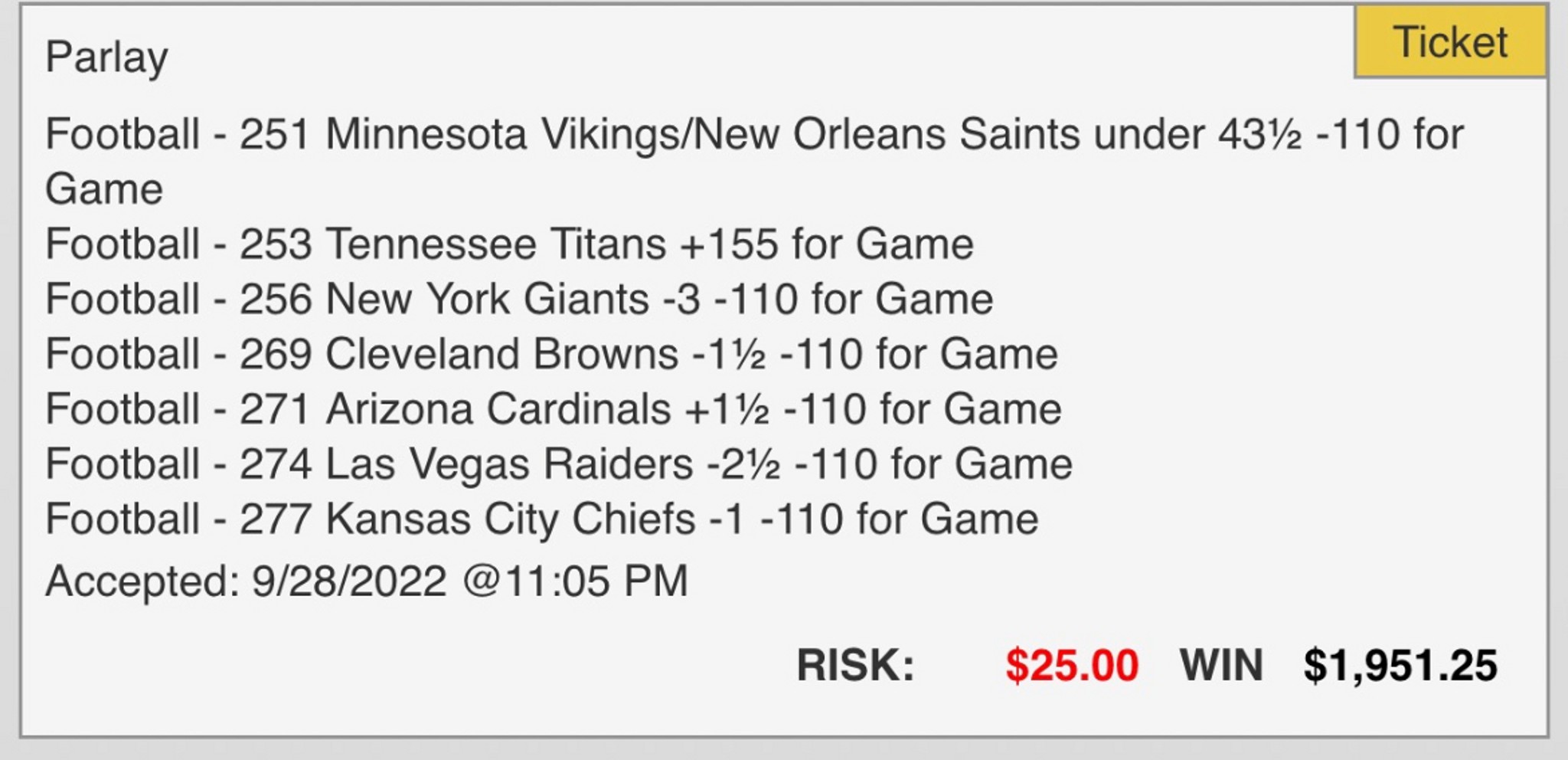Choose the Cleveland Browns -1½ selection
The height and width of the screenshot is (760, 1568).
[551, 355]
